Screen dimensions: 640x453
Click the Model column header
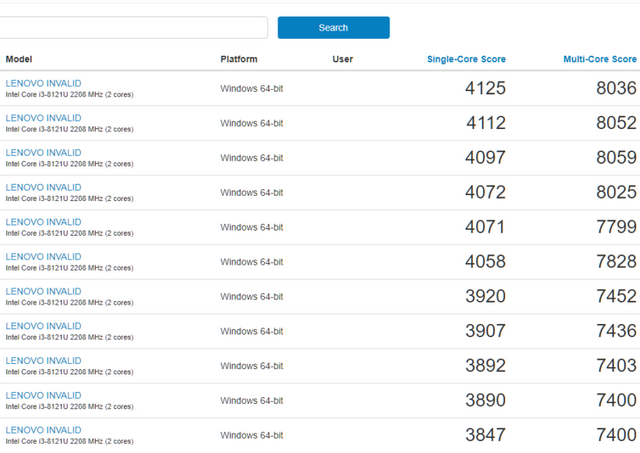click(18, 59)
